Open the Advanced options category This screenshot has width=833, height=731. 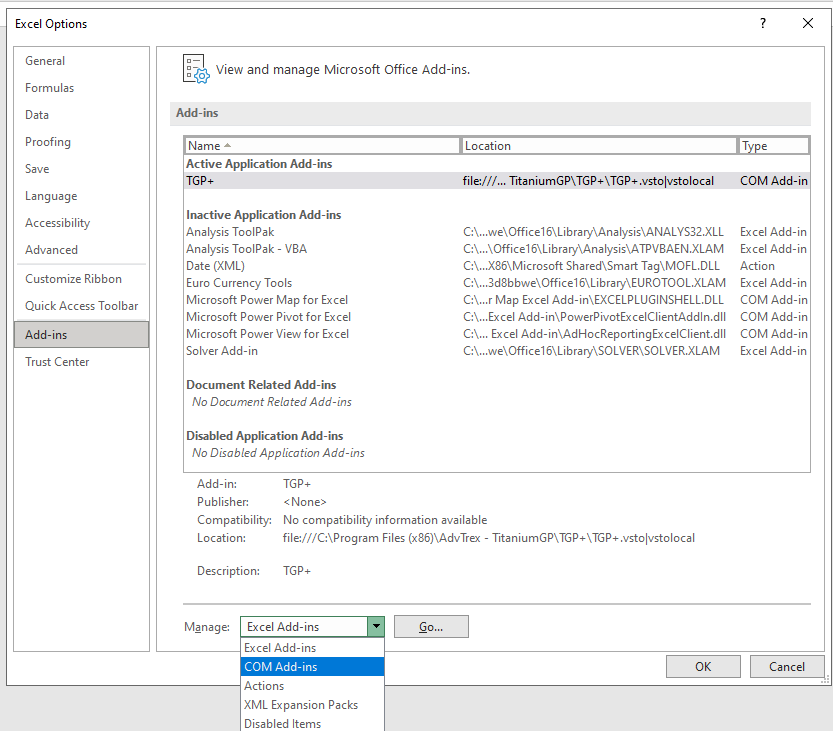[x=81, y=250]
